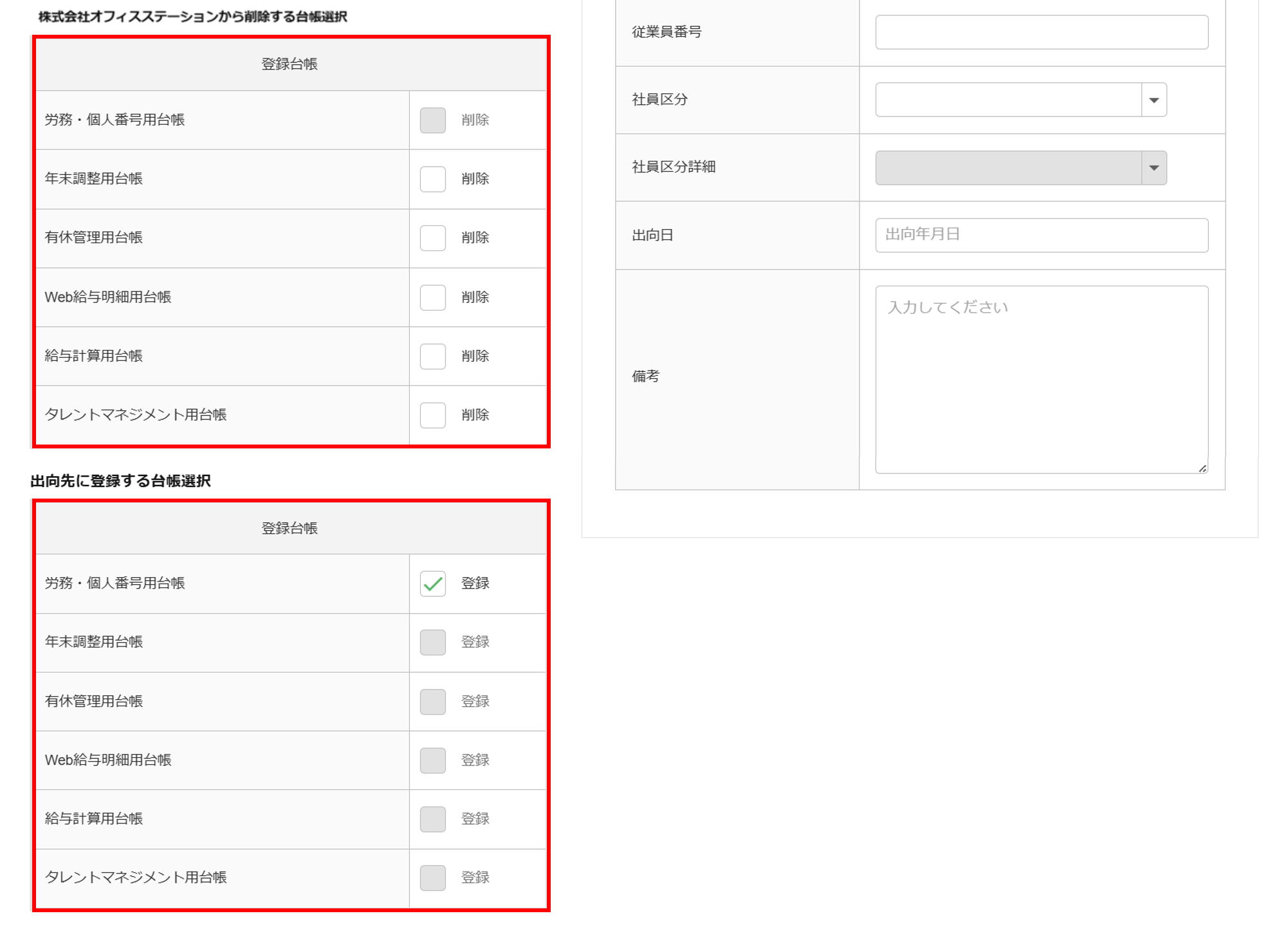Click 削除 label for 年末調整用台帳
The image size is (1288, 927).
tap(475, 179)
